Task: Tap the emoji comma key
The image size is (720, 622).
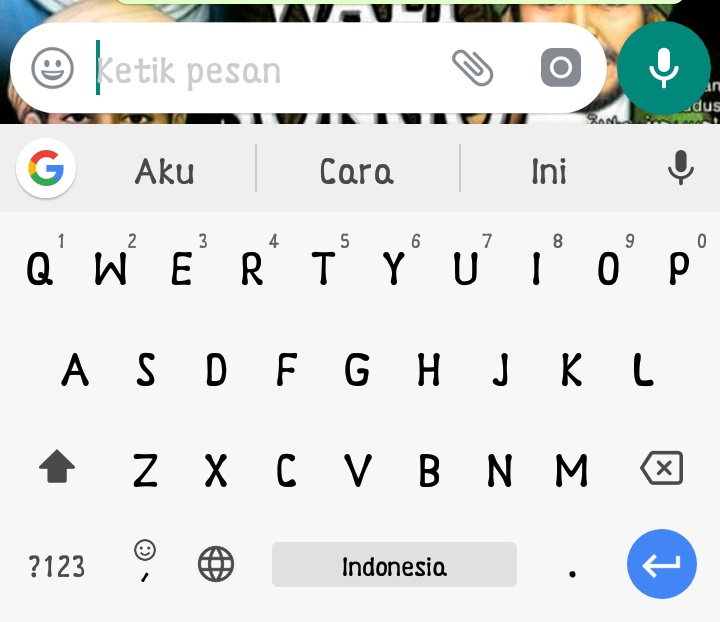Action: 145,560
